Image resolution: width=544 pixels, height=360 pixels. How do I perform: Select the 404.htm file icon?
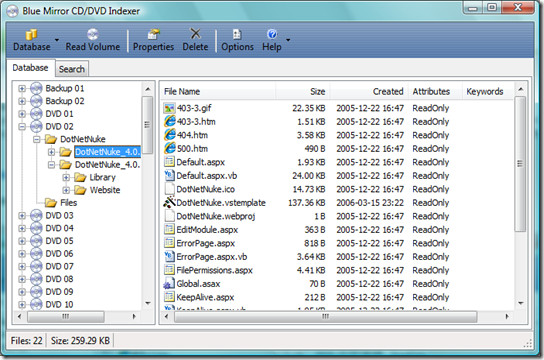click(169, 135)
